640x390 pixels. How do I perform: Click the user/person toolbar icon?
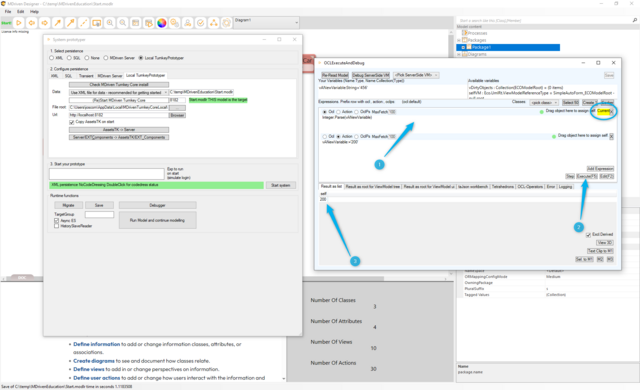pos(188,23)
